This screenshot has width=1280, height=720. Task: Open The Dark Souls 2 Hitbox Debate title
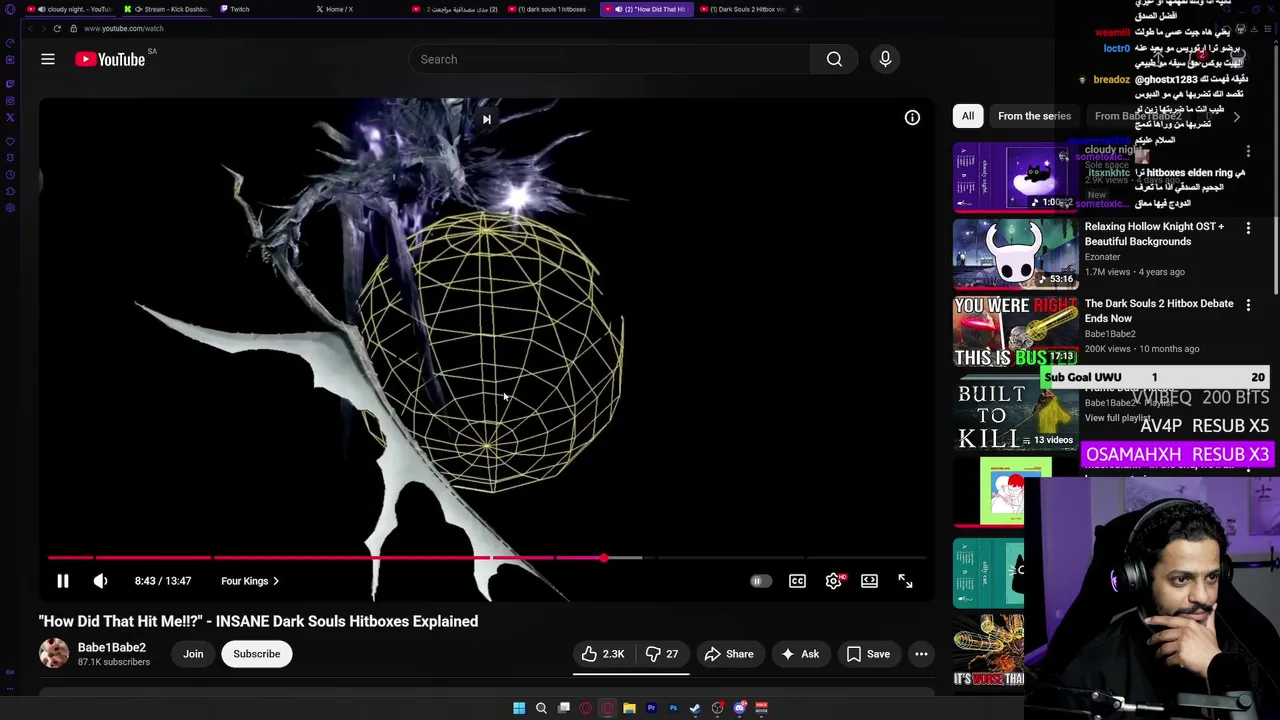(x=1159, y=311)
